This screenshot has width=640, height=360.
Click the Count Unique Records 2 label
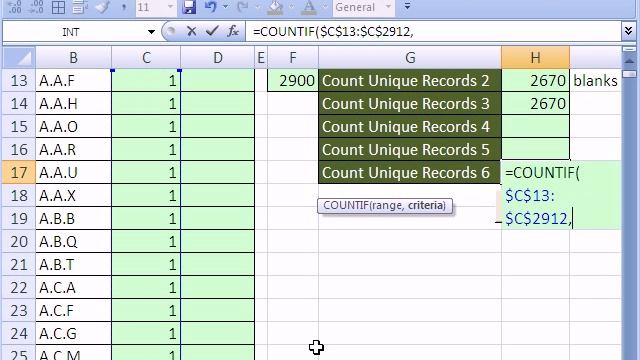[x=410, y=80]
